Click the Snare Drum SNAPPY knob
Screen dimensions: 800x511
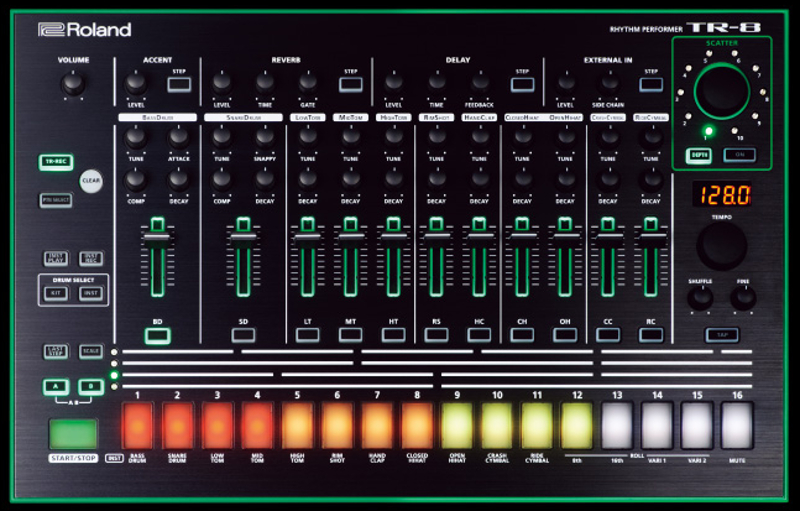265,138
